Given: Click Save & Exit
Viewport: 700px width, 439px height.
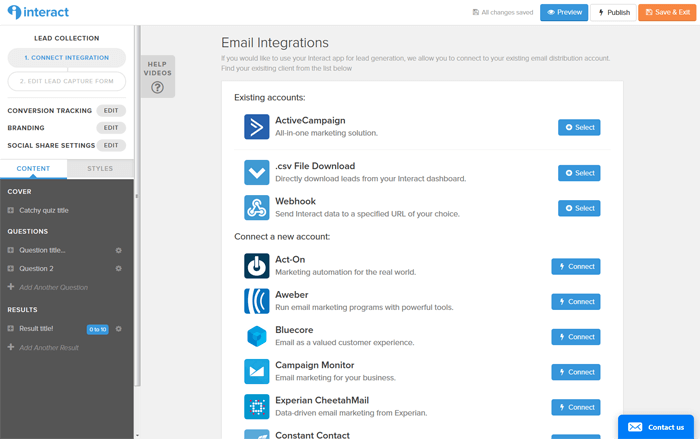Looking at the screenshot, I should [667, 13].
